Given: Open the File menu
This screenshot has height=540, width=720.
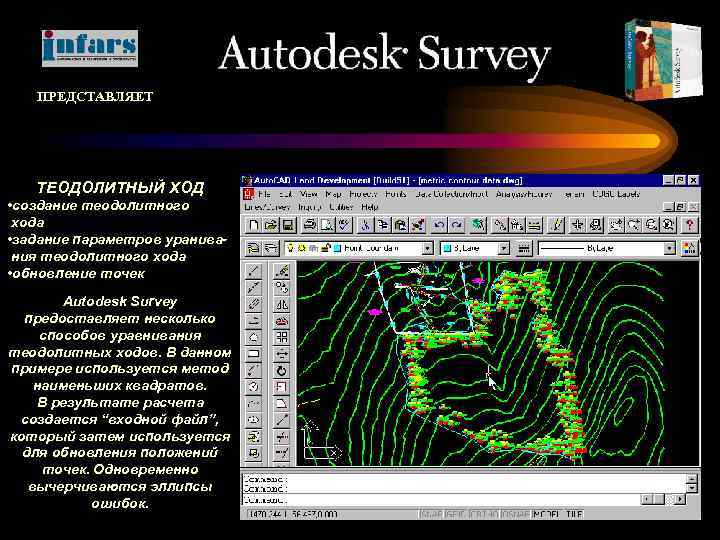Looking at the screenshot, I should (x=264, y=194).
